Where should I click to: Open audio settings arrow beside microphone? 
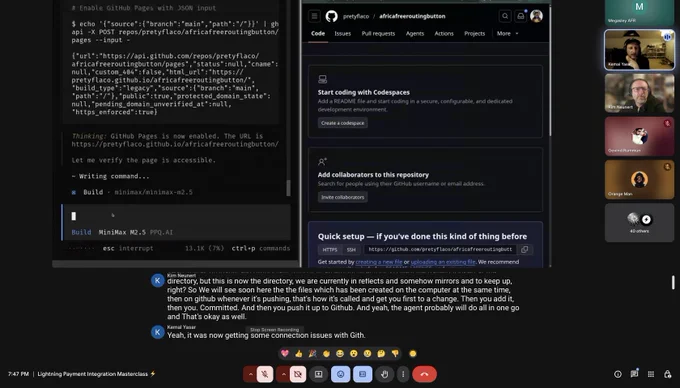250,374
